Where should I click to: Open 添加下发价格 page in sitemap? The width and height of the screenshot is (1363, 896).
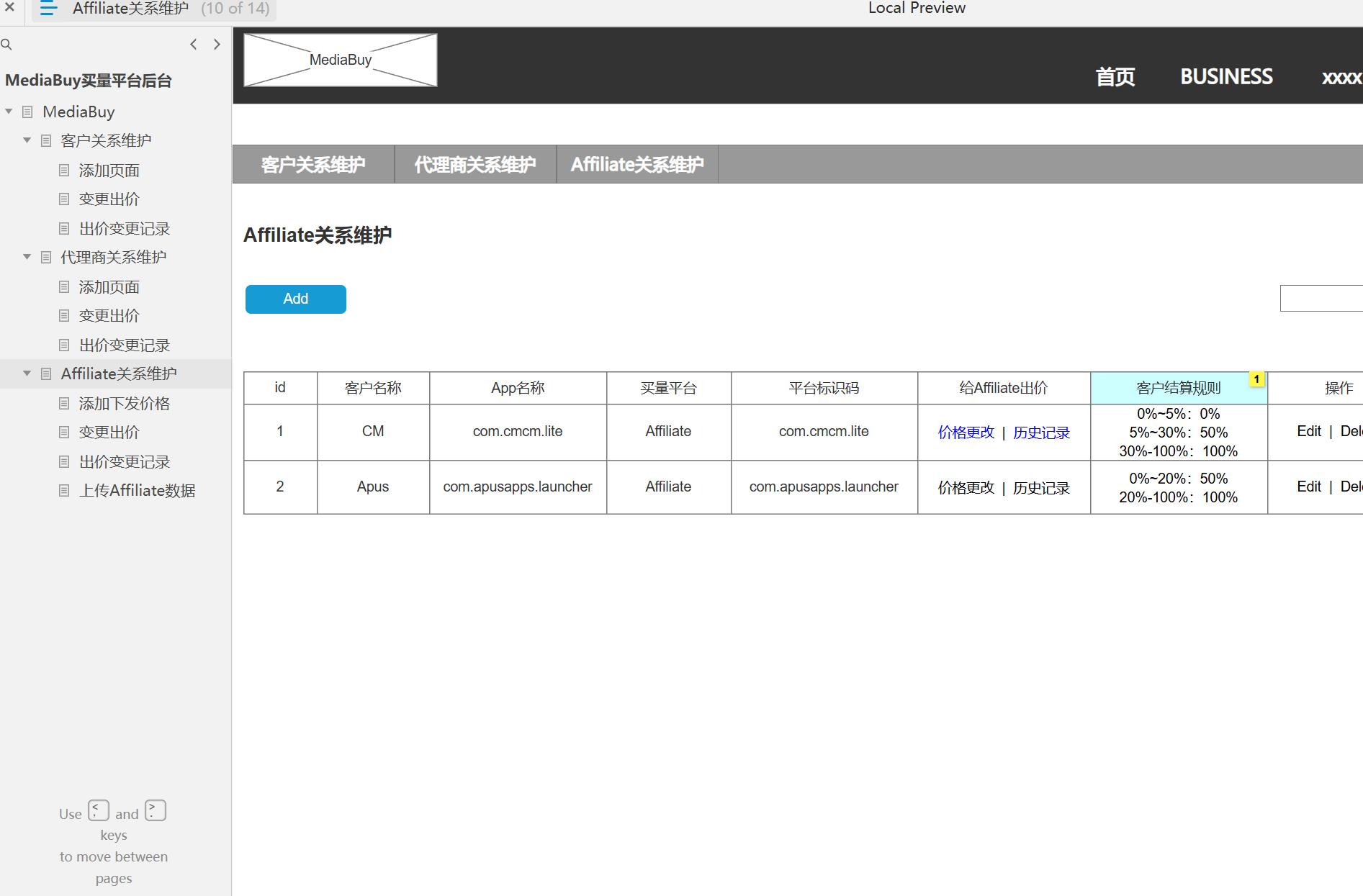click(x=125, y=404)
